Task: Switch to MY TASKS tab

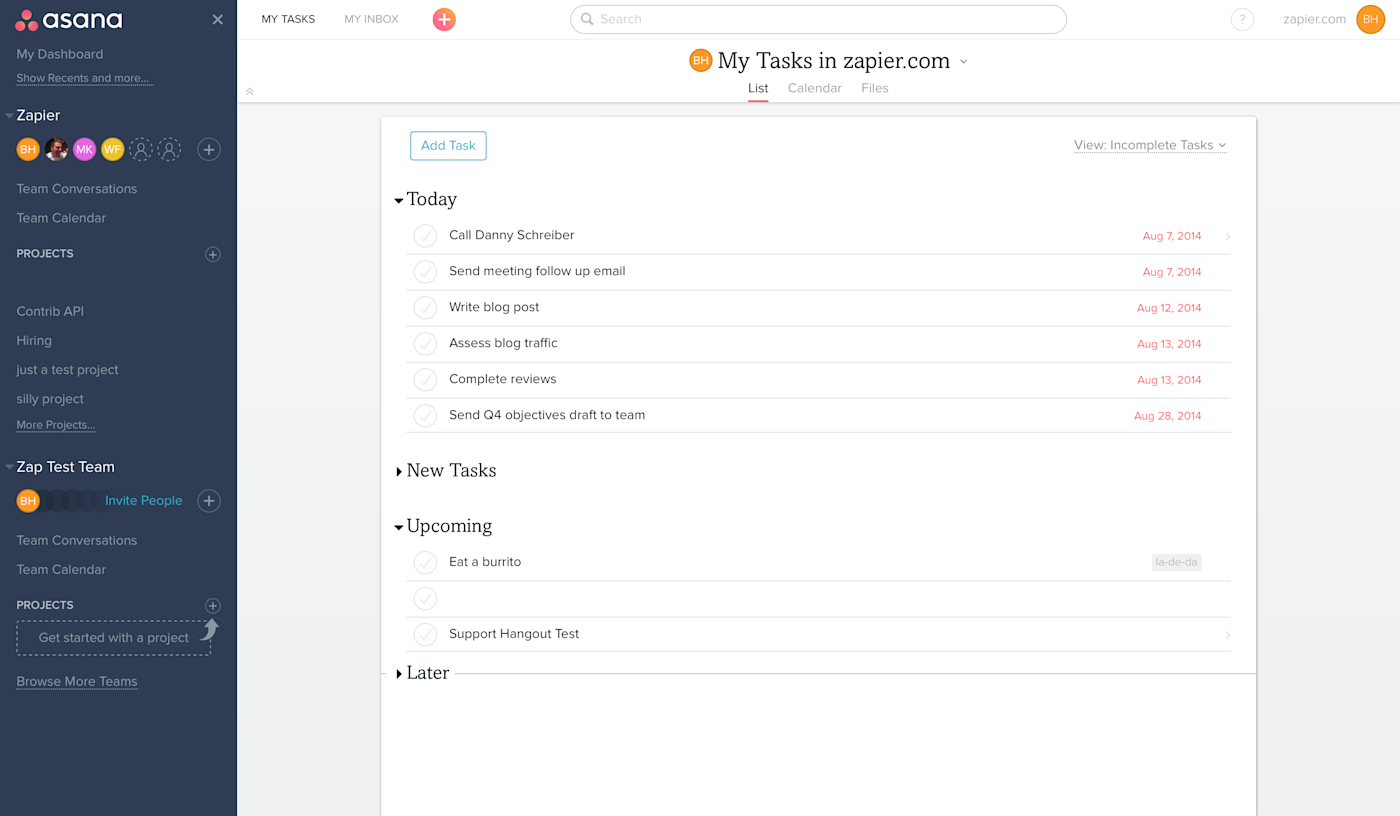Action: coord(288,19)
